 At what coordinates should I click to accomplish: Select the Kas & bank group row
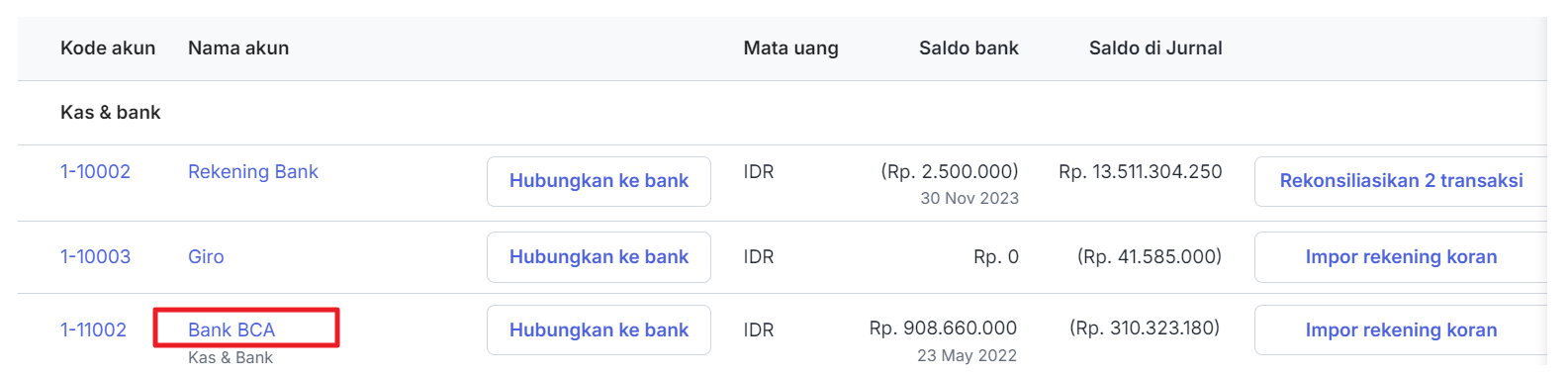pos(782,113)
